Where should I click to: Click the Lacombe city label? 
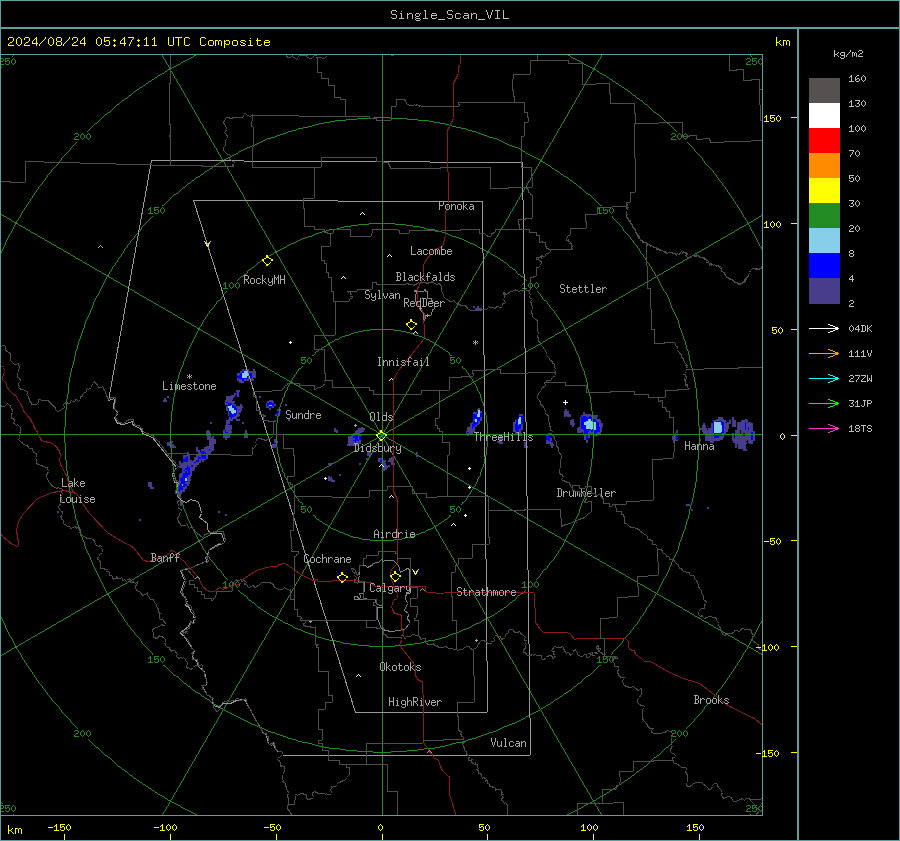431,251
